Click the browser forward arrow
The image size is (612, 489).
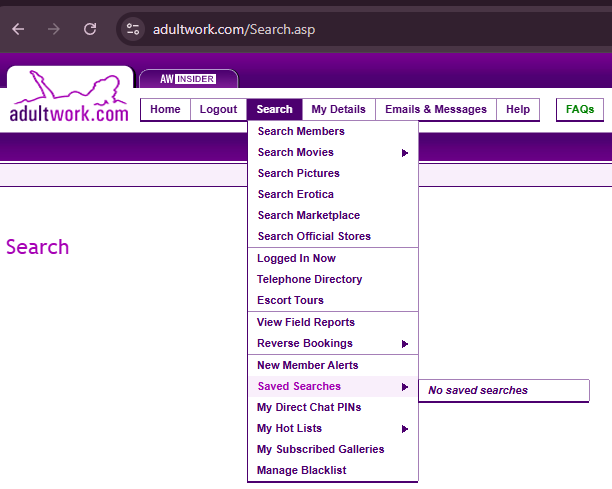click(54, 29)
